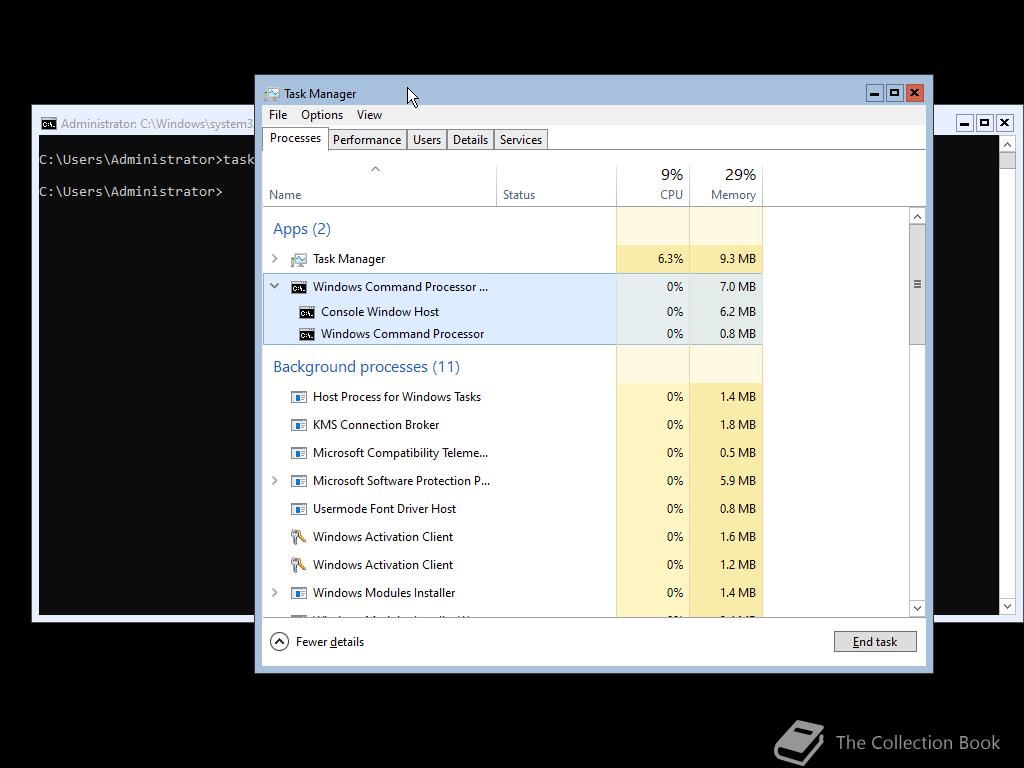This screenshot has width=1024, height=768.
Task: Click the 5.9 MB memory value
Action: pyautogui.click(x=737, y=481)
